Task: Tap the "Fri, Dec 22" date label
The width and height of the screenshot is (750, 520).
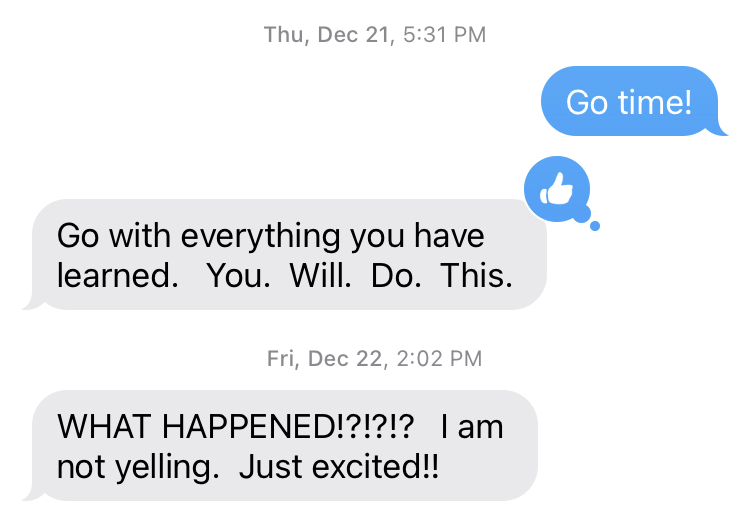Action: pyautogui.click(x=325, y=358)
